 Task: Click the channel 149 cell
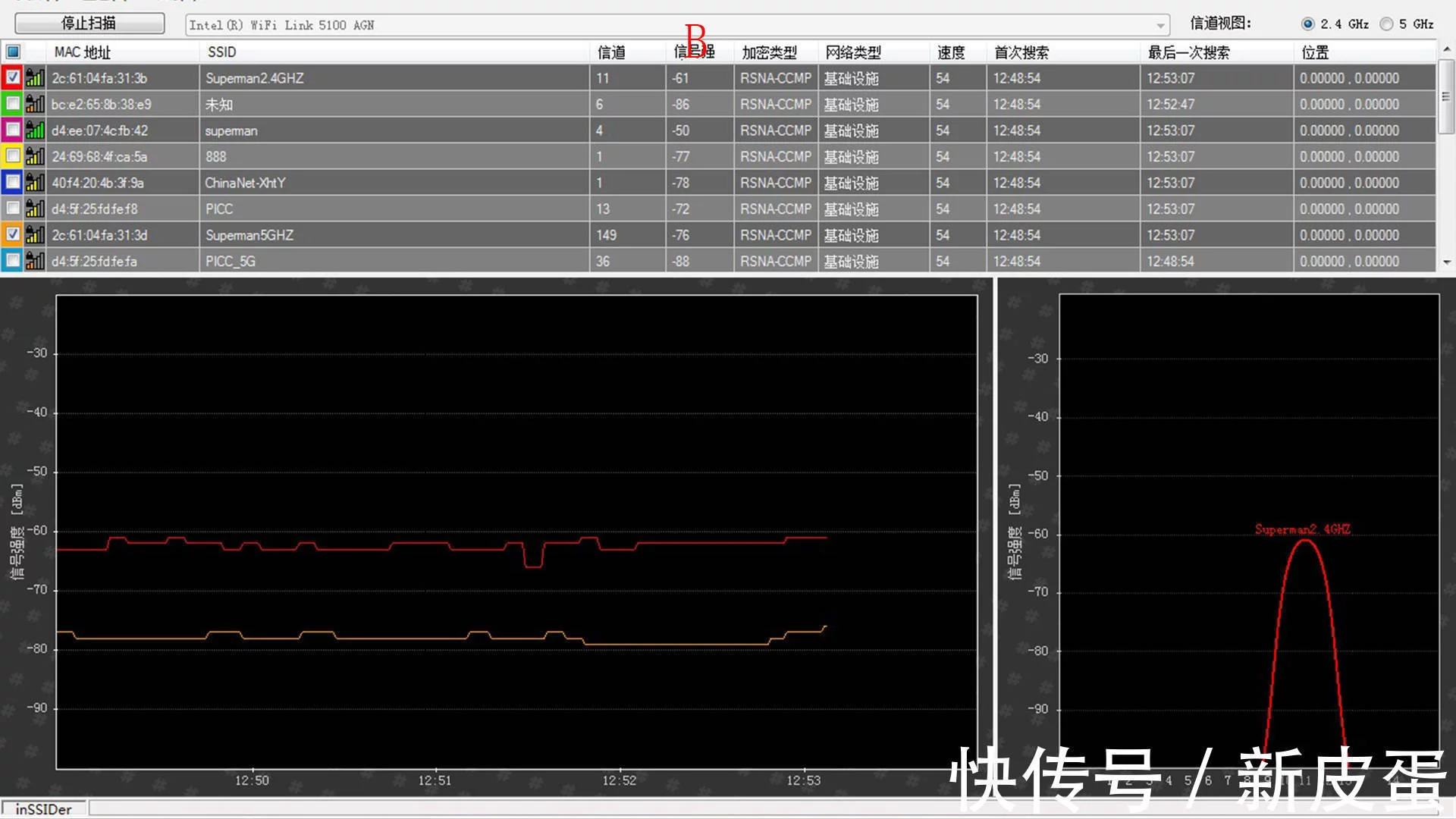point(628,235)
